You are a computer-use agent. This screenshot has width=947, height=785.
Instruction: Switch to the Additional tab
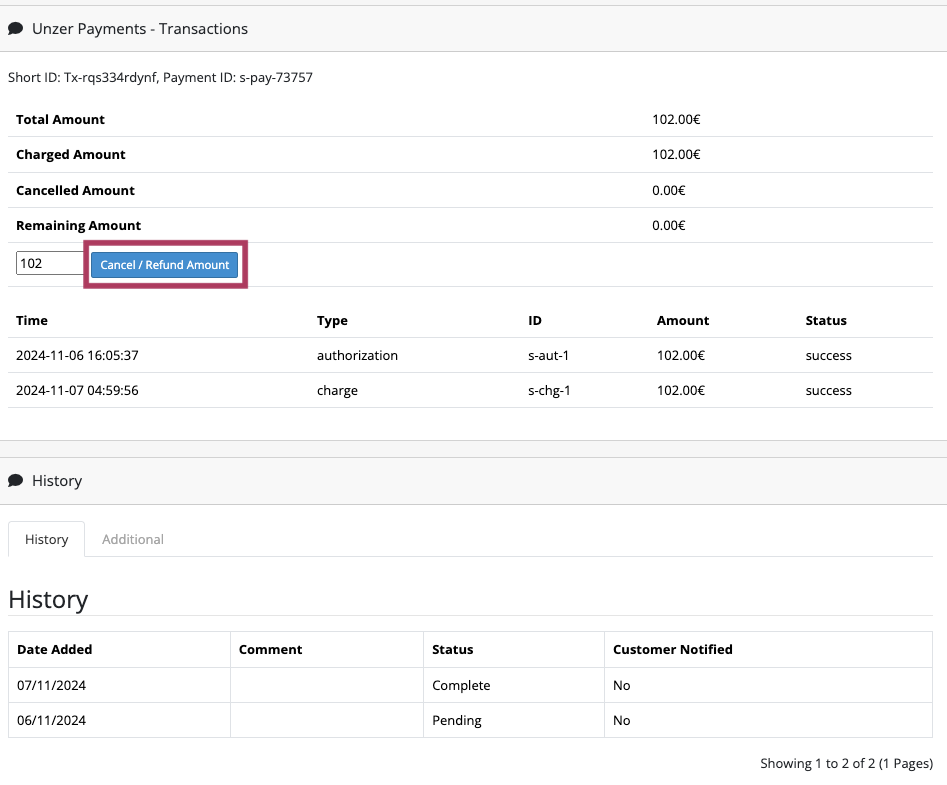click(133, 539)
